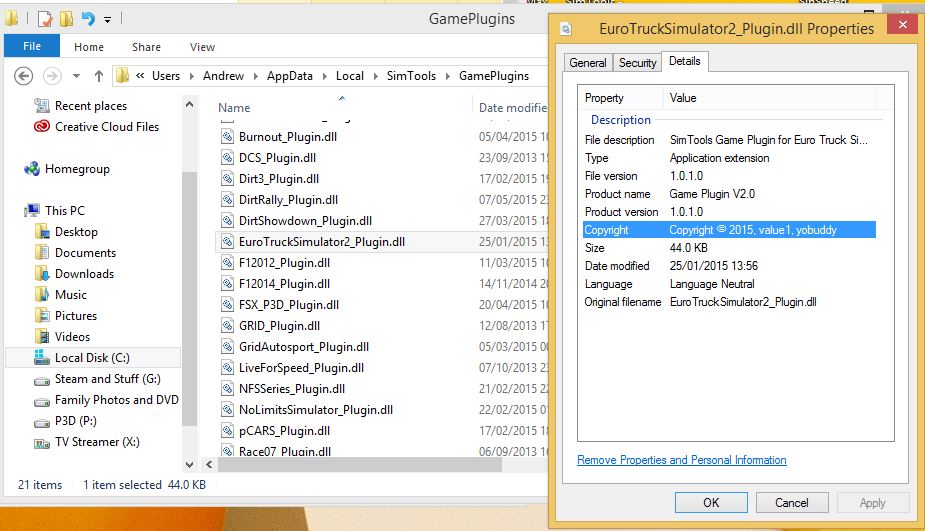Click AppData in the address breadcrumb
This screenshot has width=925, height=531.
290,76
